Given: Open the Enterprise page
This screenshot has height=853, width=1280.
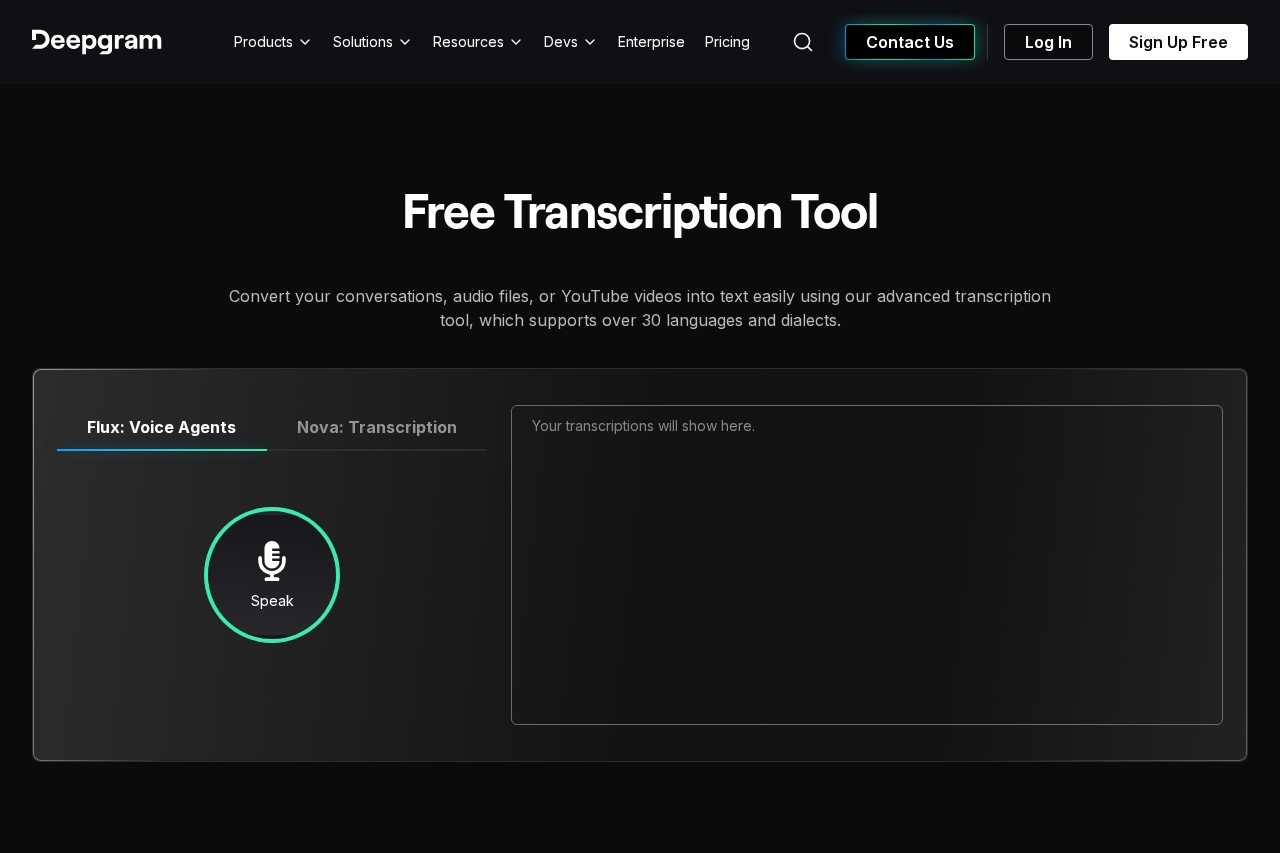Looking at the screenshot, I should pyautogui.click(x=651, y=42).
